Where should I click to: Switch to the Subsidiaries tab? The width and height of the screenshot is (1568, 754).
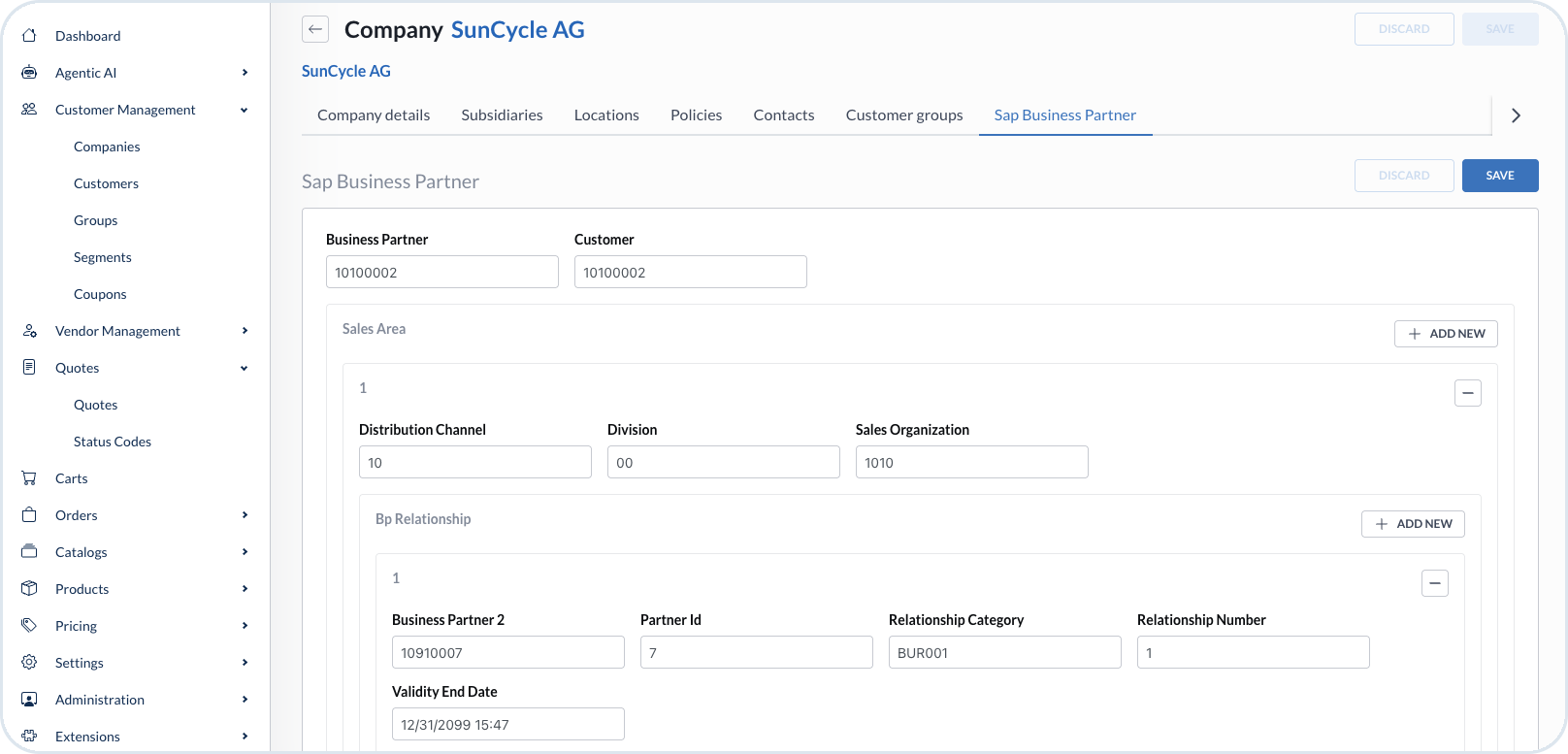point(503,115)
